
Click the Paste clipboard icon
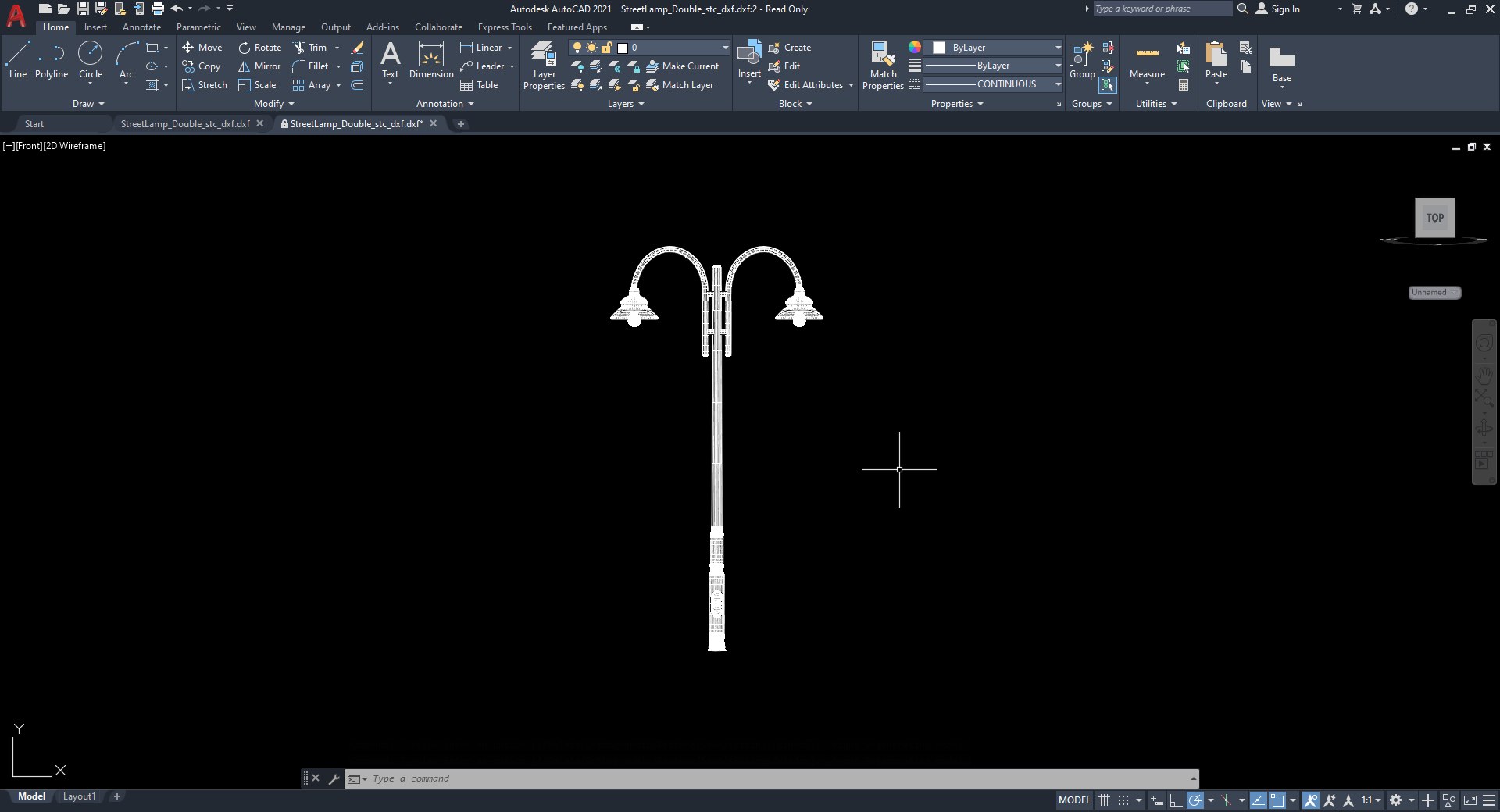(1216, 55)
